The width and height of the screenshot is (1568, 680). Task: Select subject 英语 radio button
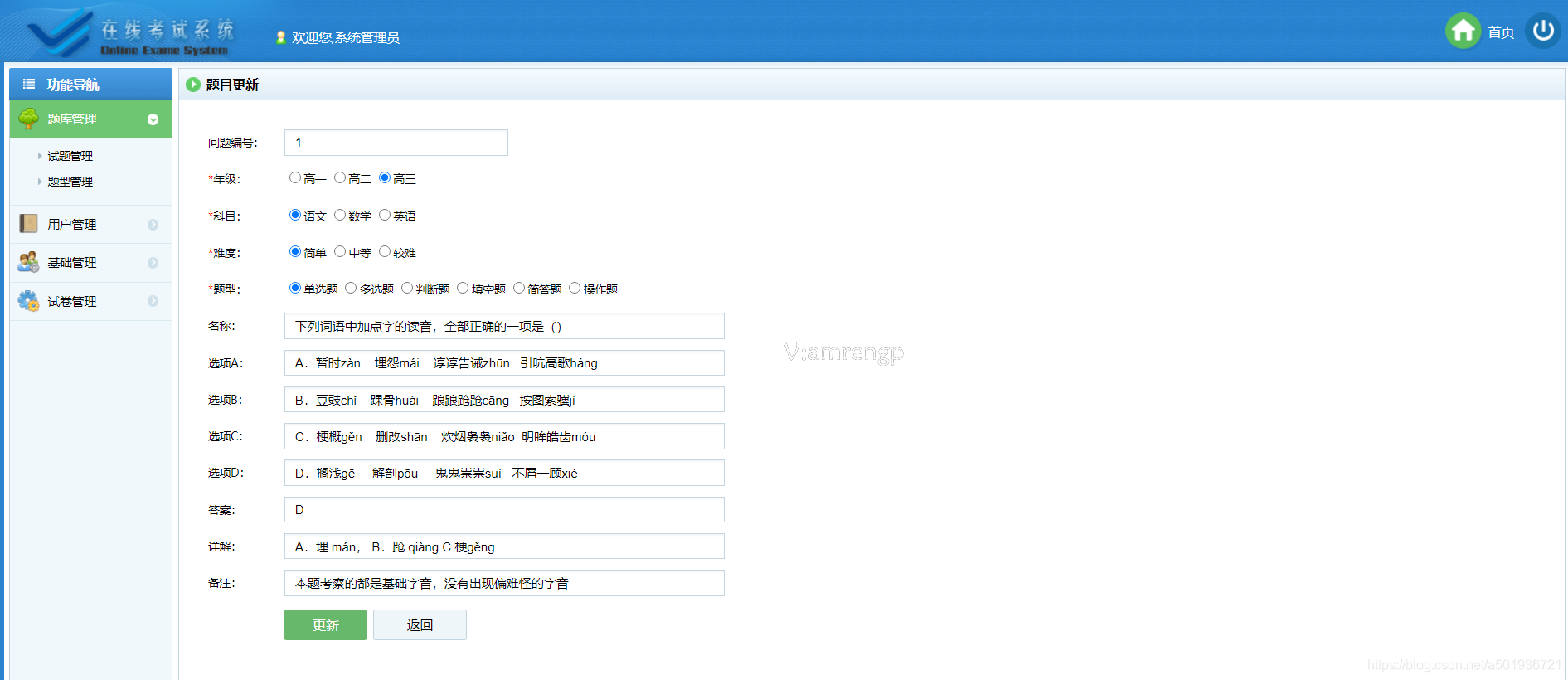(x=385, y=215)
